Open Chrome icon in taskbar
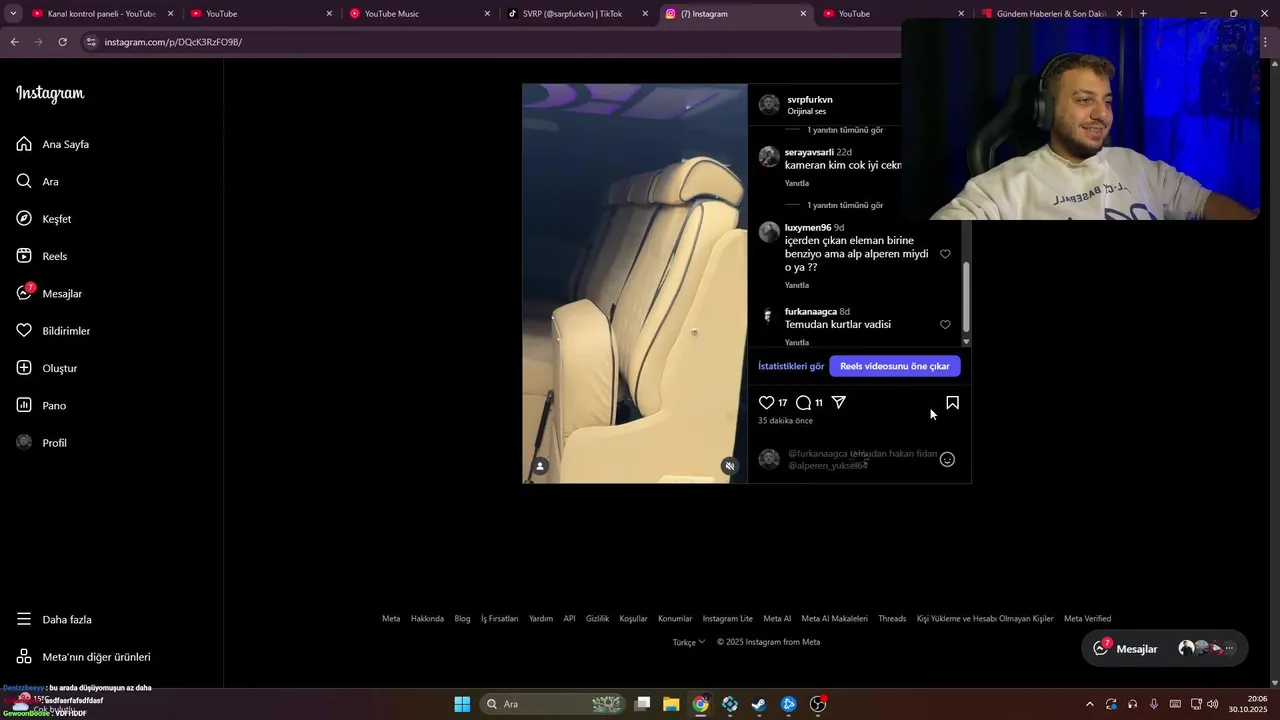The image size is (1280, 720). pos(701,704)
